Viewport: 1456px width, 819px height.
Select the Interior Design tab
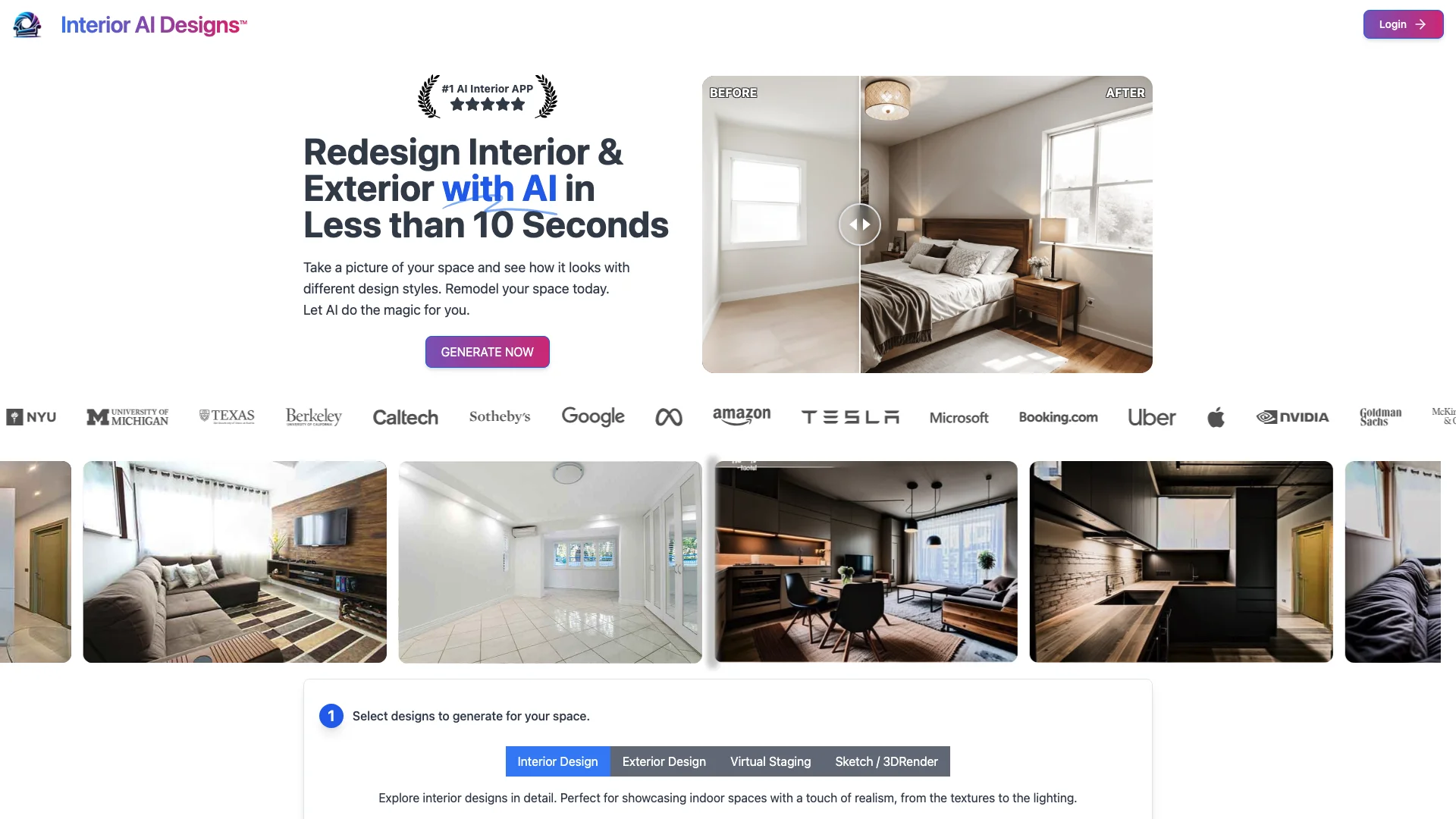click(557, 761)
